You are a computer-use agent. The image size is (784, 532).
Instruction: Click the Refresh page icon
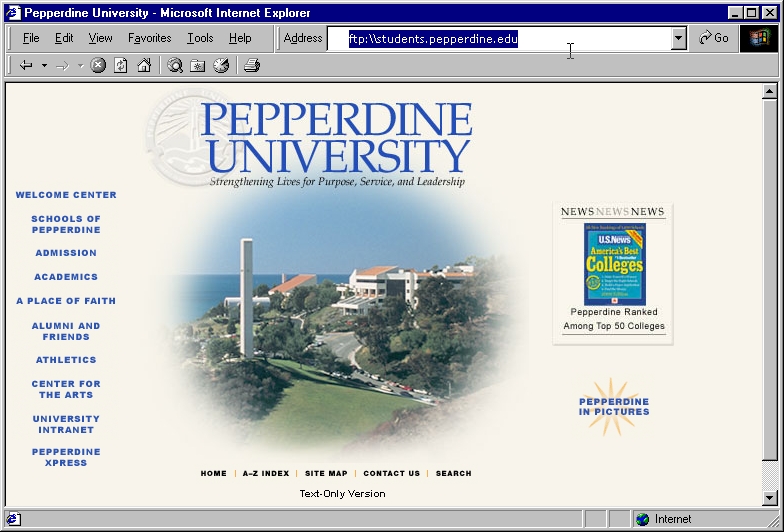point(120,65)
